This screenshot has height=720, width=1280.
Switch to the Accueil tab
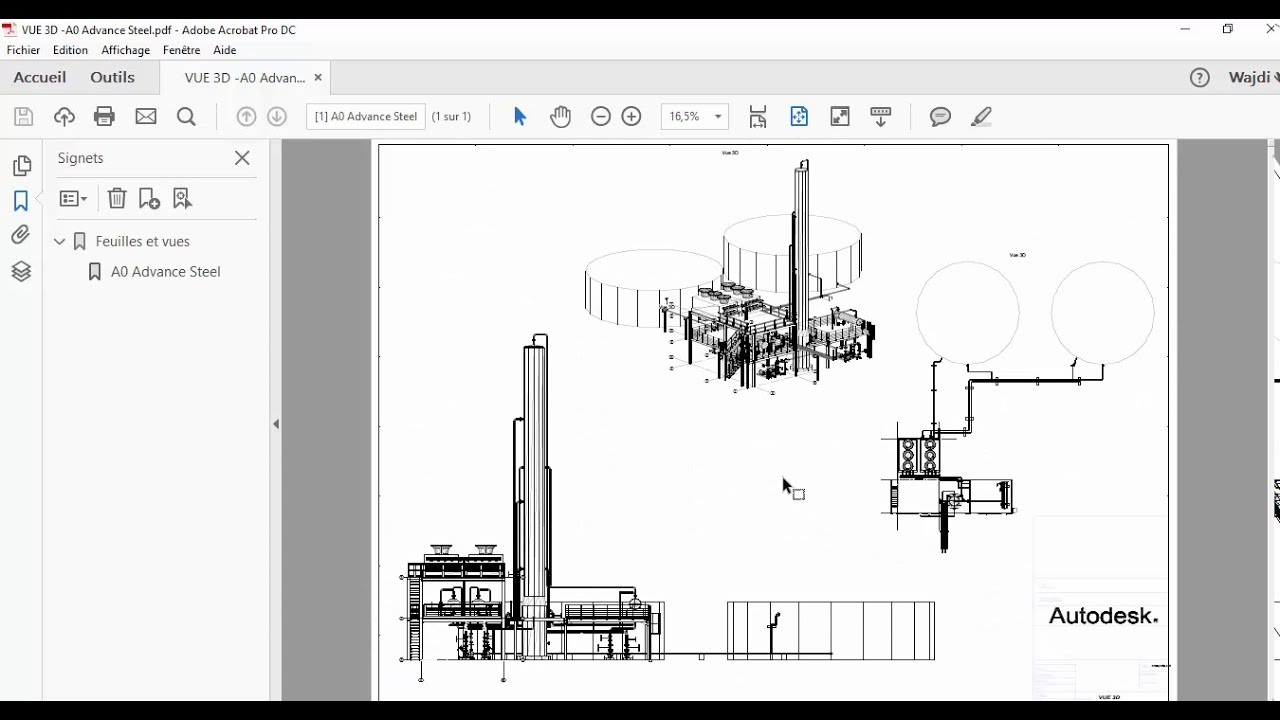[x=40, y=77]
